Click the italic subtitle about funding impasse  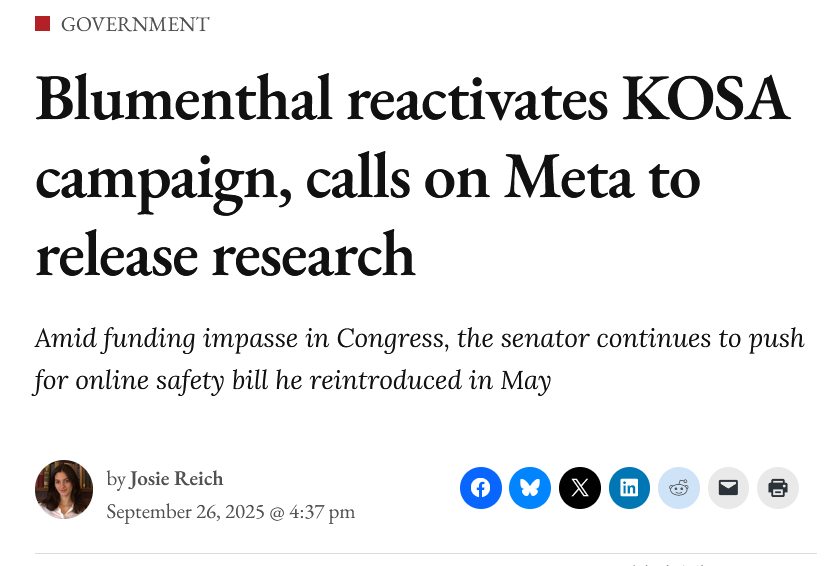tap(419, 359)
